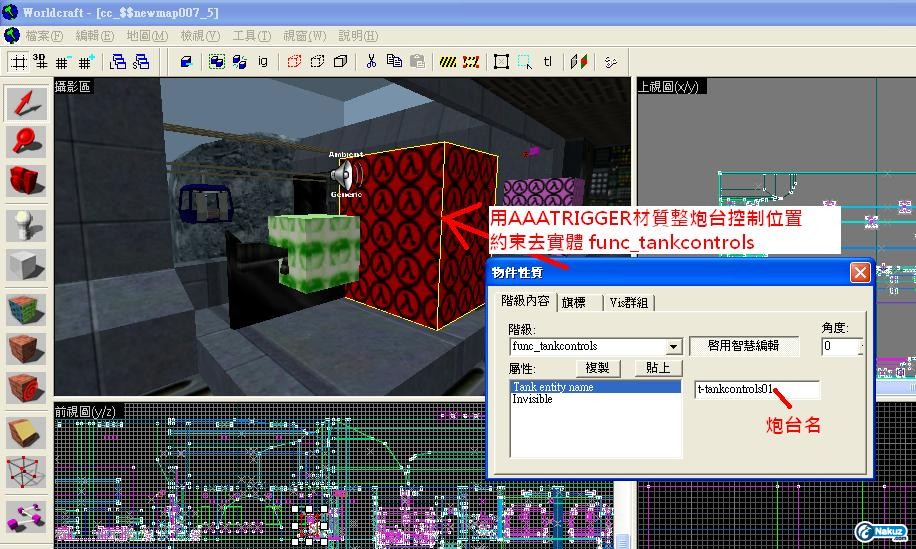This screenshot has height=549, width=916.
Task: Click the Worldcraft document icon in menu bar
Action: coord(12,36)
